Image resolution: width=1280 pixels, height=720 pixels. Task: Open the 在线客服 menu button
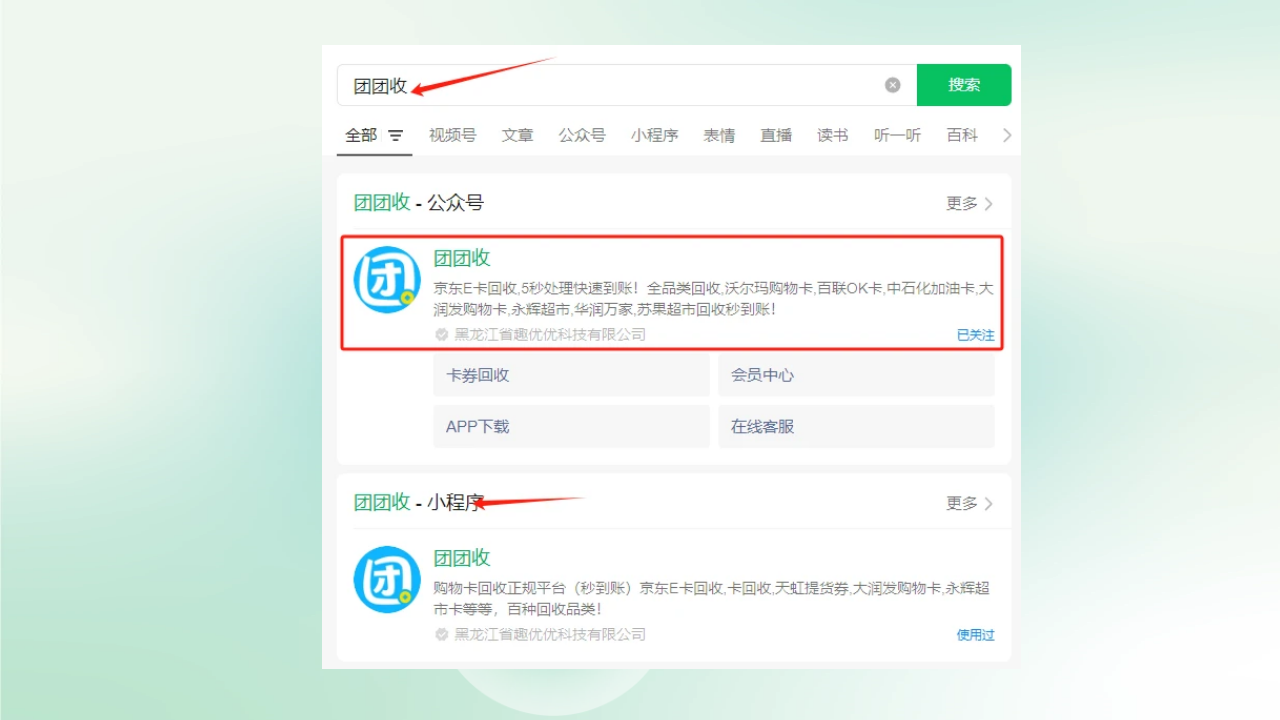pos(856,426)
